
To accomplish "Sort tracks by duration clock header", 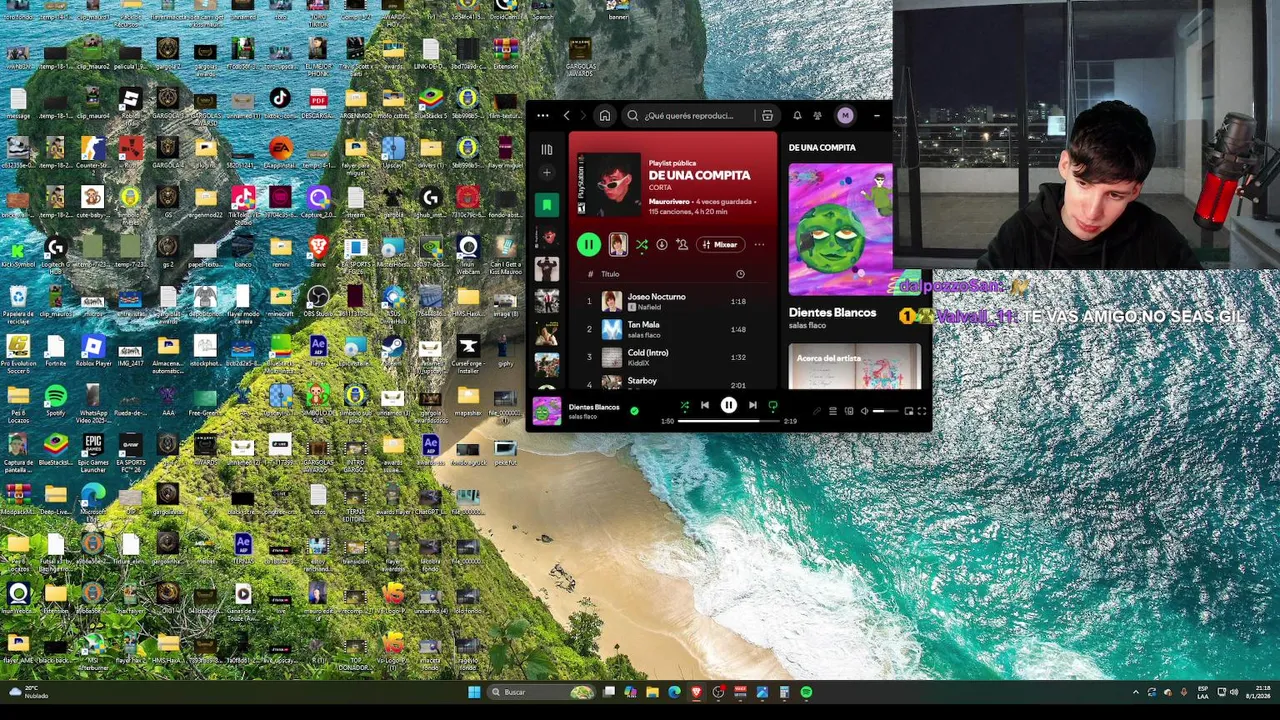I will [x=740, y=274].
